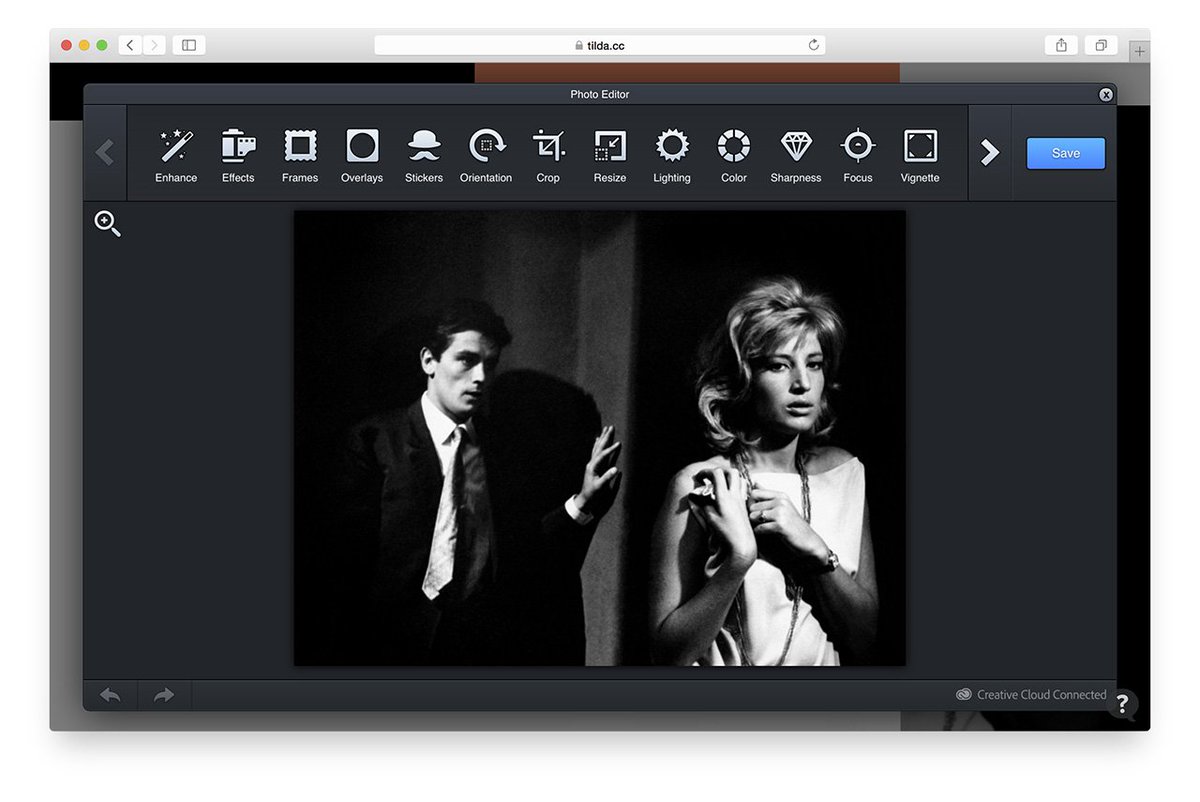Undo the last edit
The height and width of the screenshot is (802, 1200).
pos(110,695)
